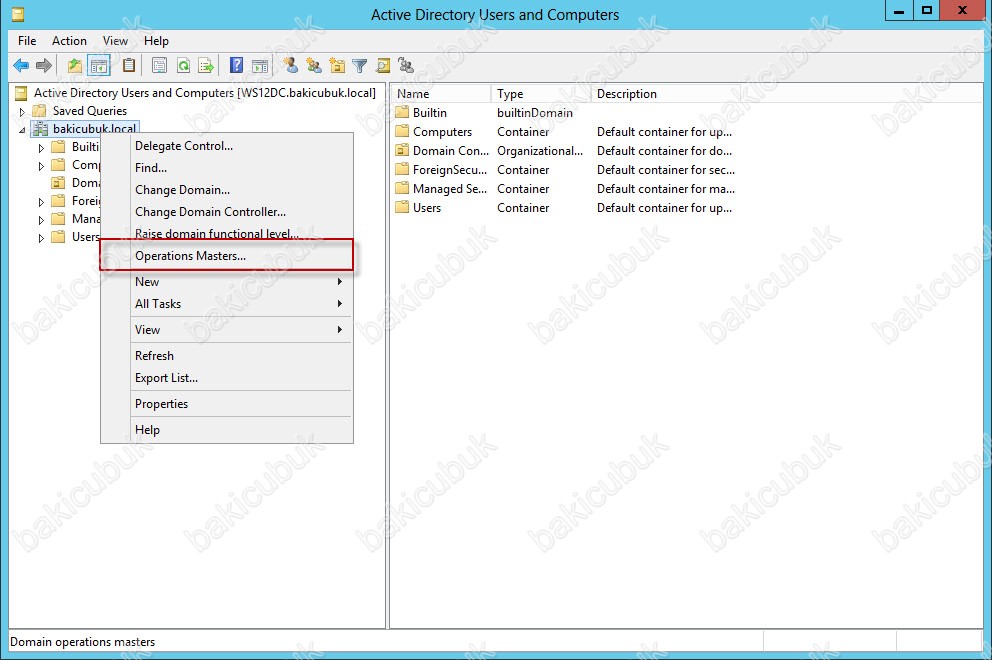Click the 'Default container for ma...' description

(x=666, y=189)
